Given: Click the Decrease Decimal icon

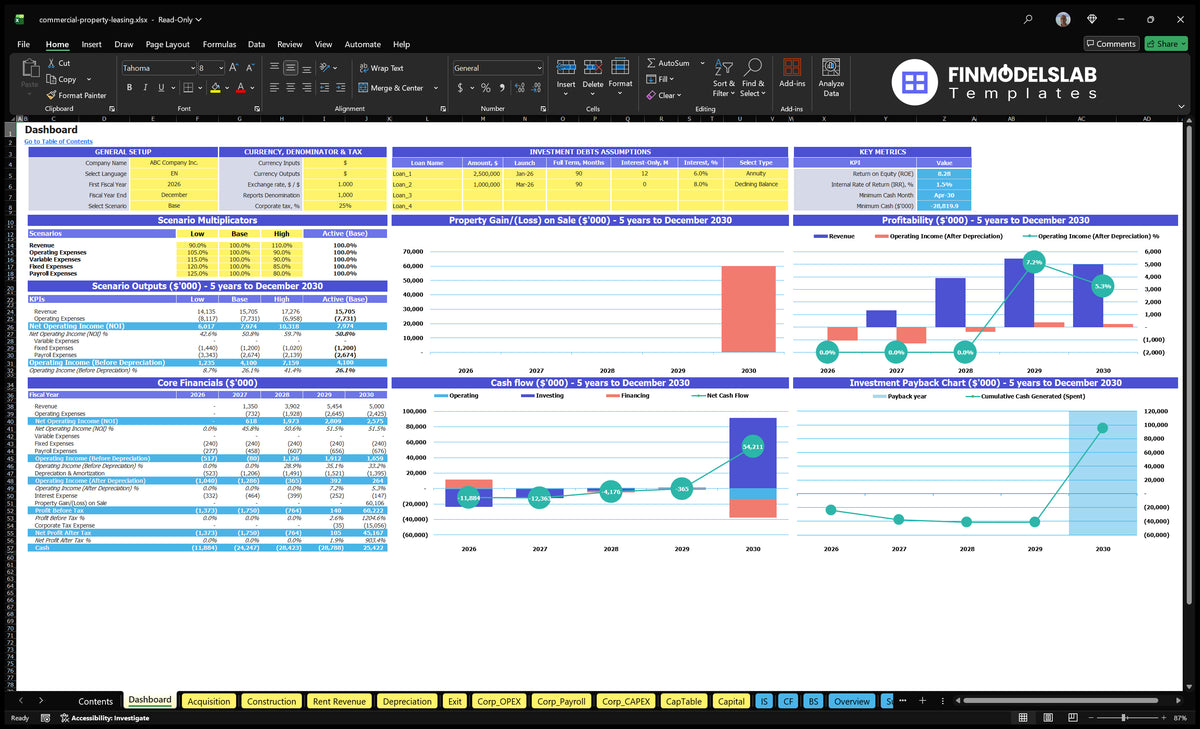Looking at the screenshot, I should point(535,88).
